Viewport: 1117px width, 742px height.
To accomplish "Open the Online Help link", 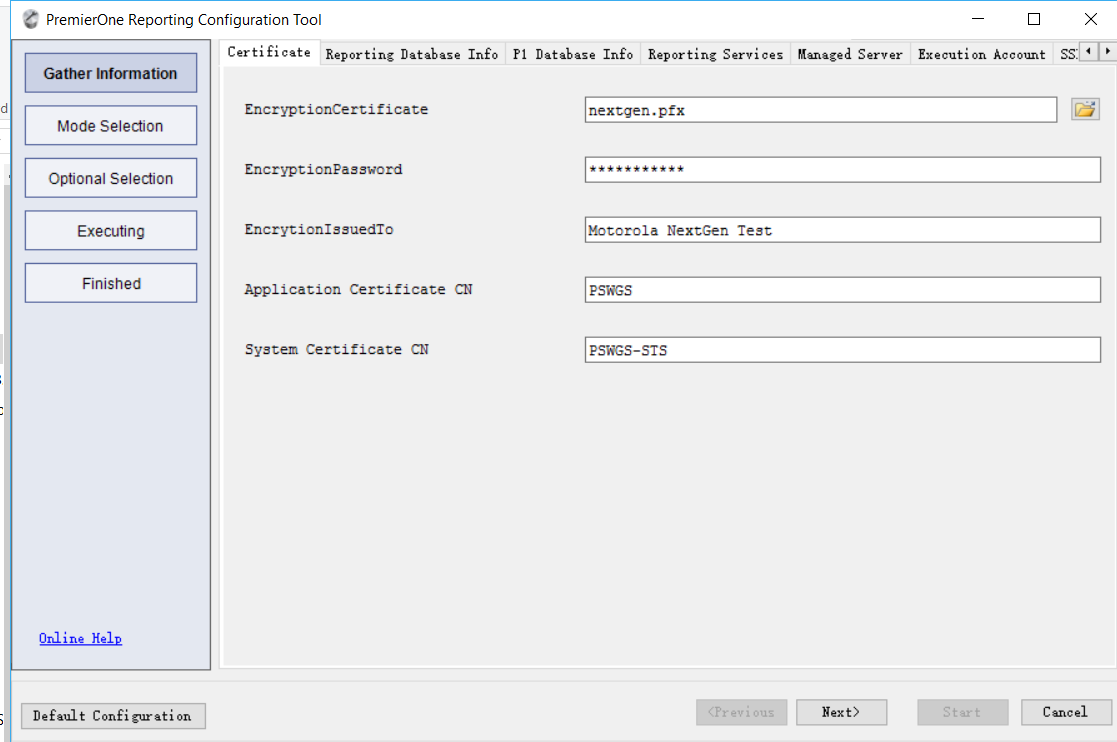I will pos(80,639).
